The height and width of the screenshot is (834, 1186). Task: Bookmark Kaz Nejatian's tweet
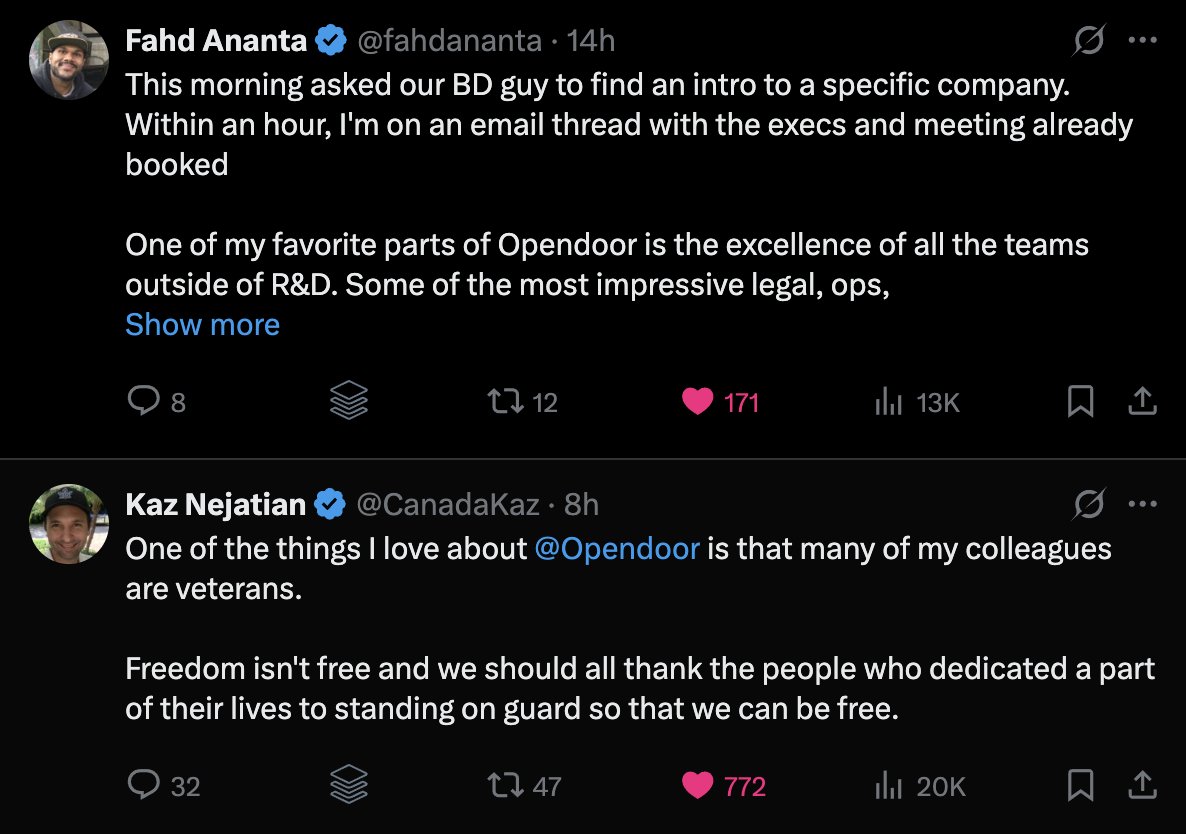pos(1080,786)
